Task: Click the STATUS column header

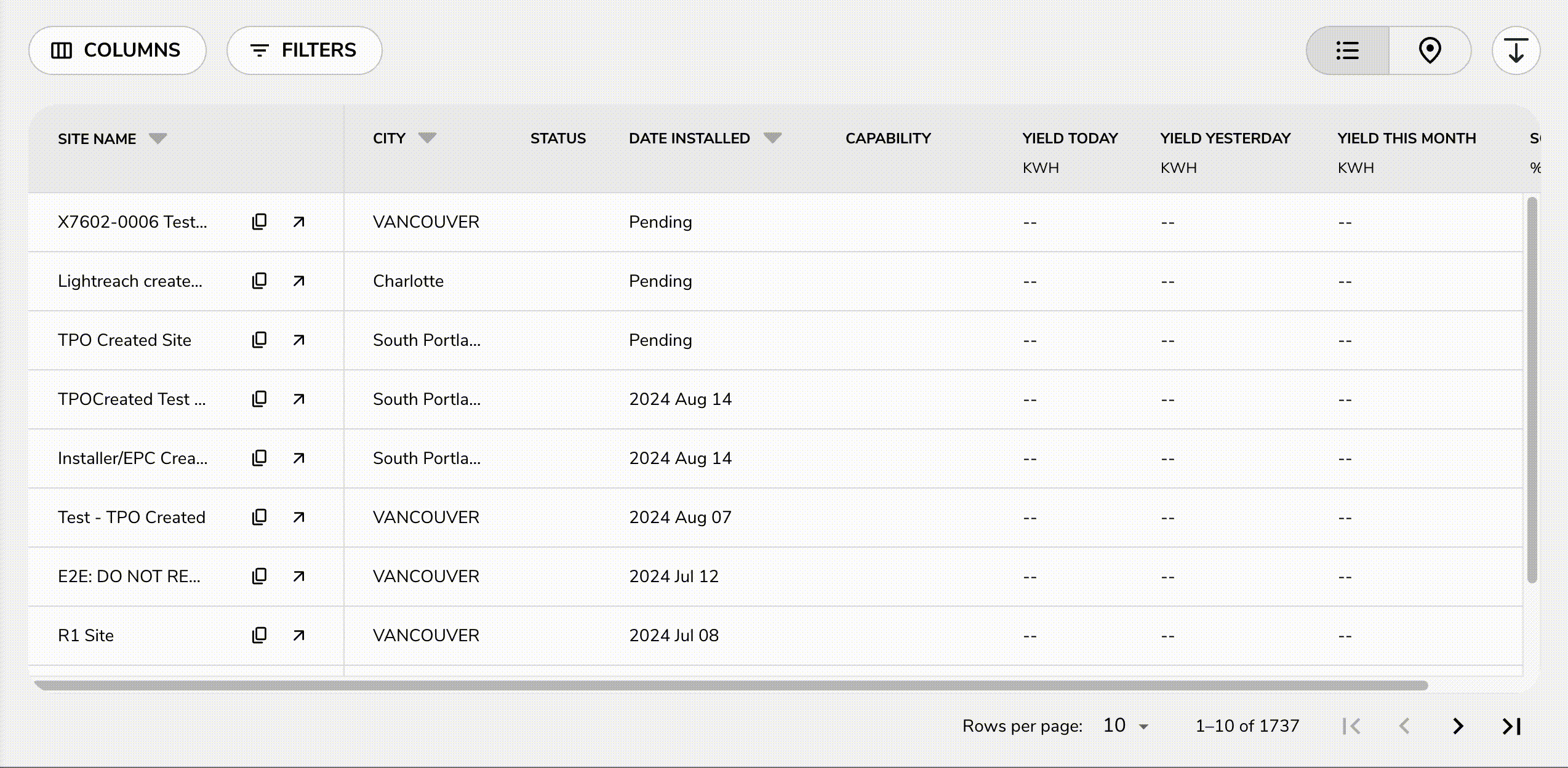Action: pos(558,138)
